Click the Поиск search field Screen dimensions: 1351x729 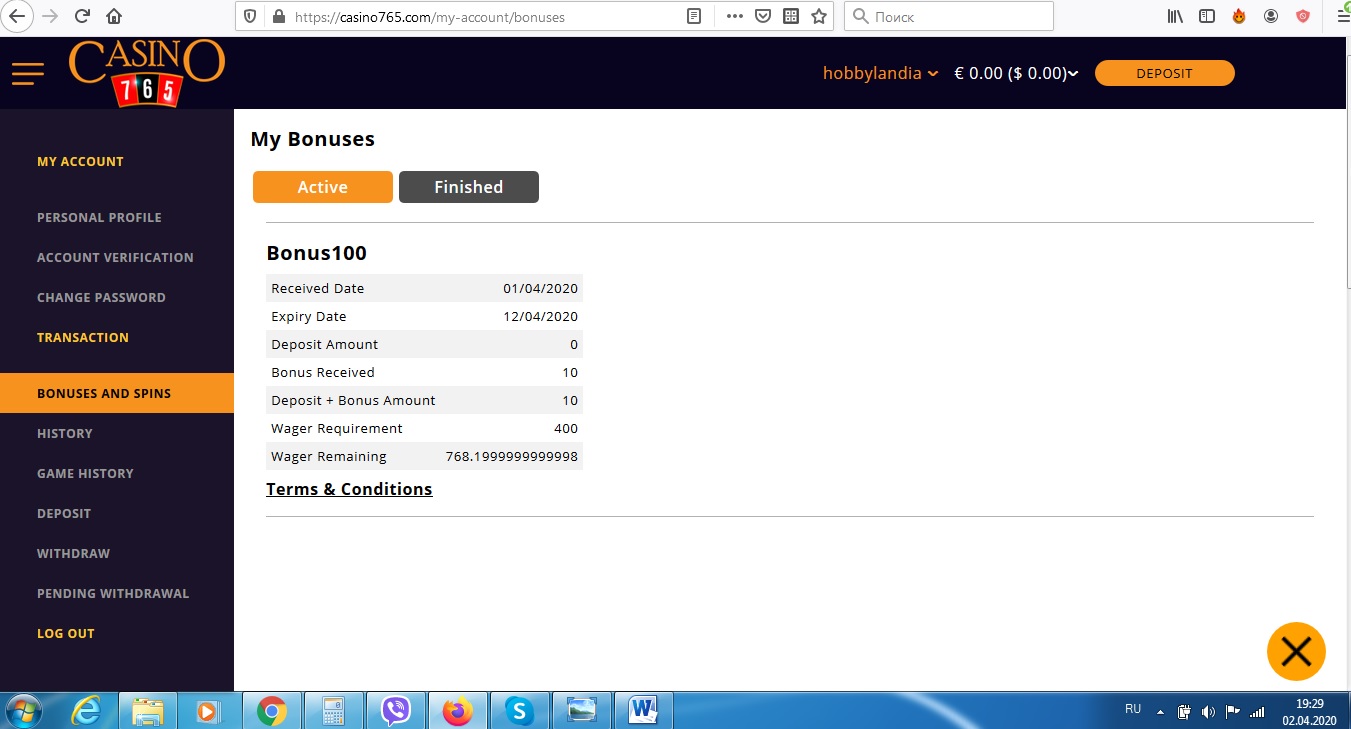click(949, 16)
